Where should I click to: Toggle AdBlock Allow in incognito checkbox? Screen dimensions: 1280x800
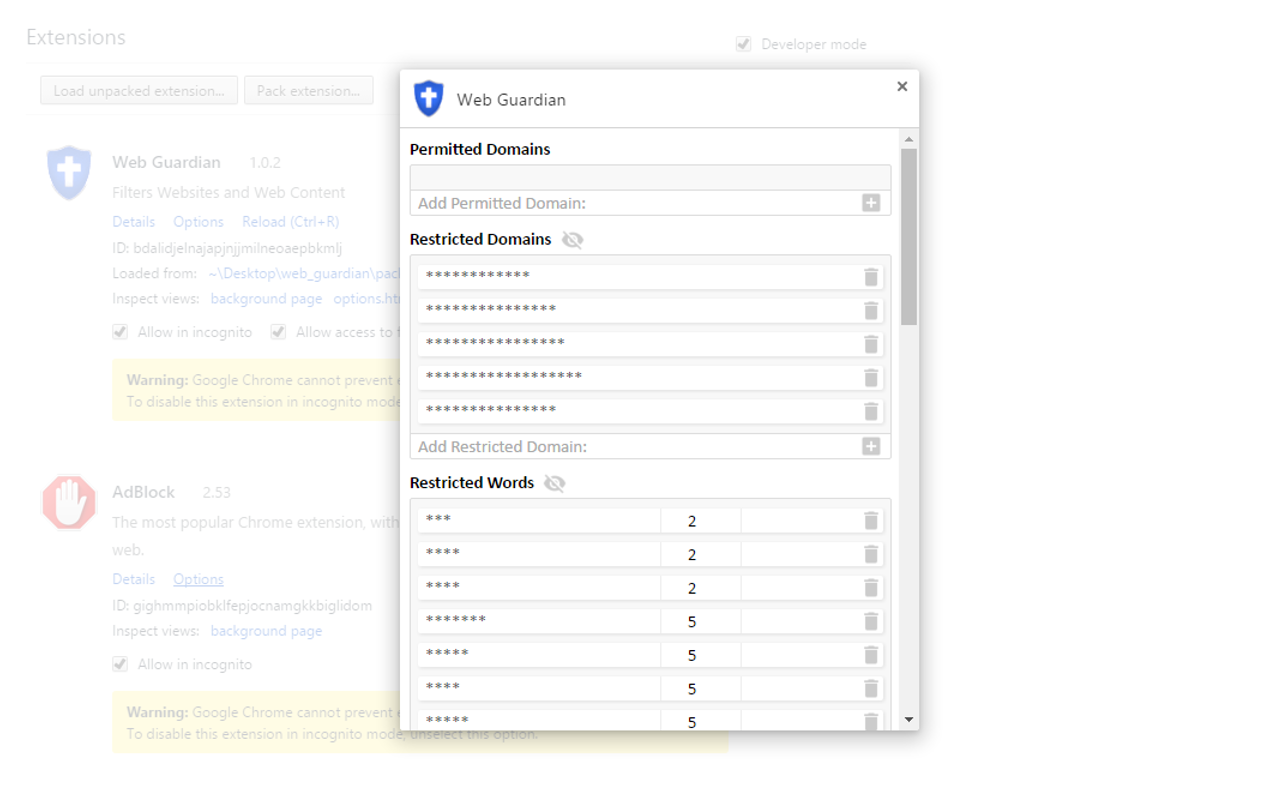[120, 664]
